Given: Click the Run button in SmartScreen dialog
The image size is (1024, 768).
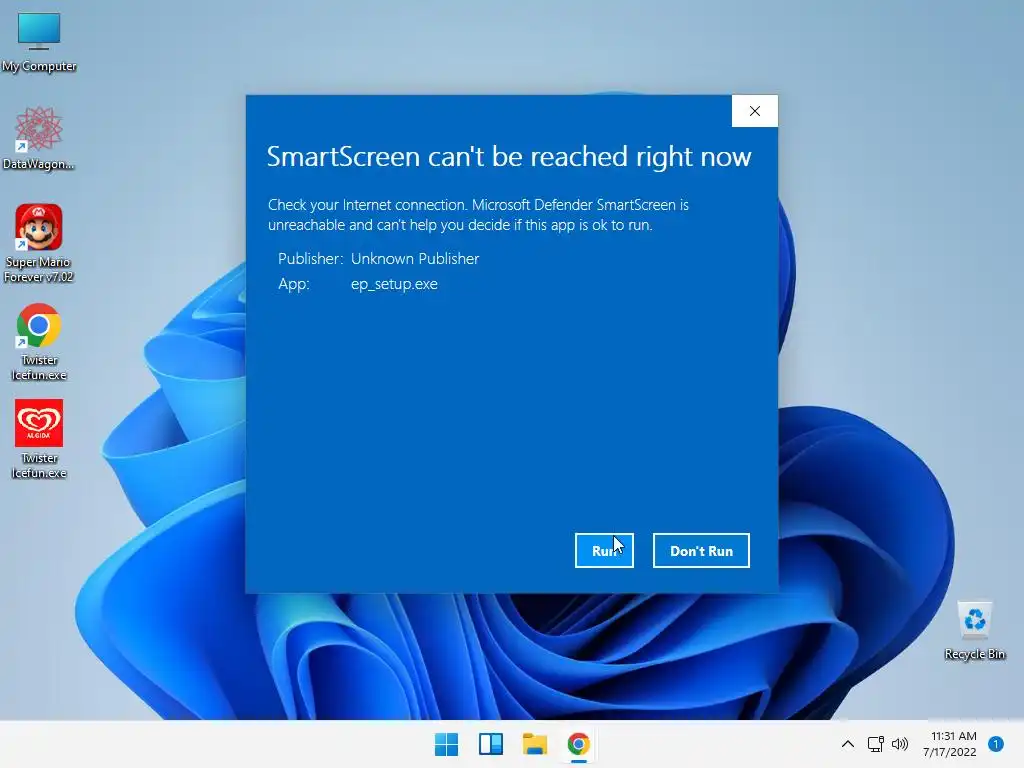Looking at the screenshot, I should 604,551.
